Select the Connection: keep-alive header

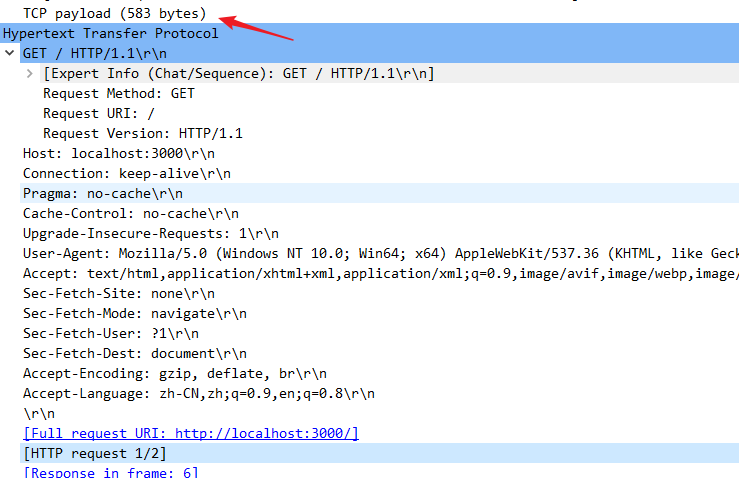[126, 173]
